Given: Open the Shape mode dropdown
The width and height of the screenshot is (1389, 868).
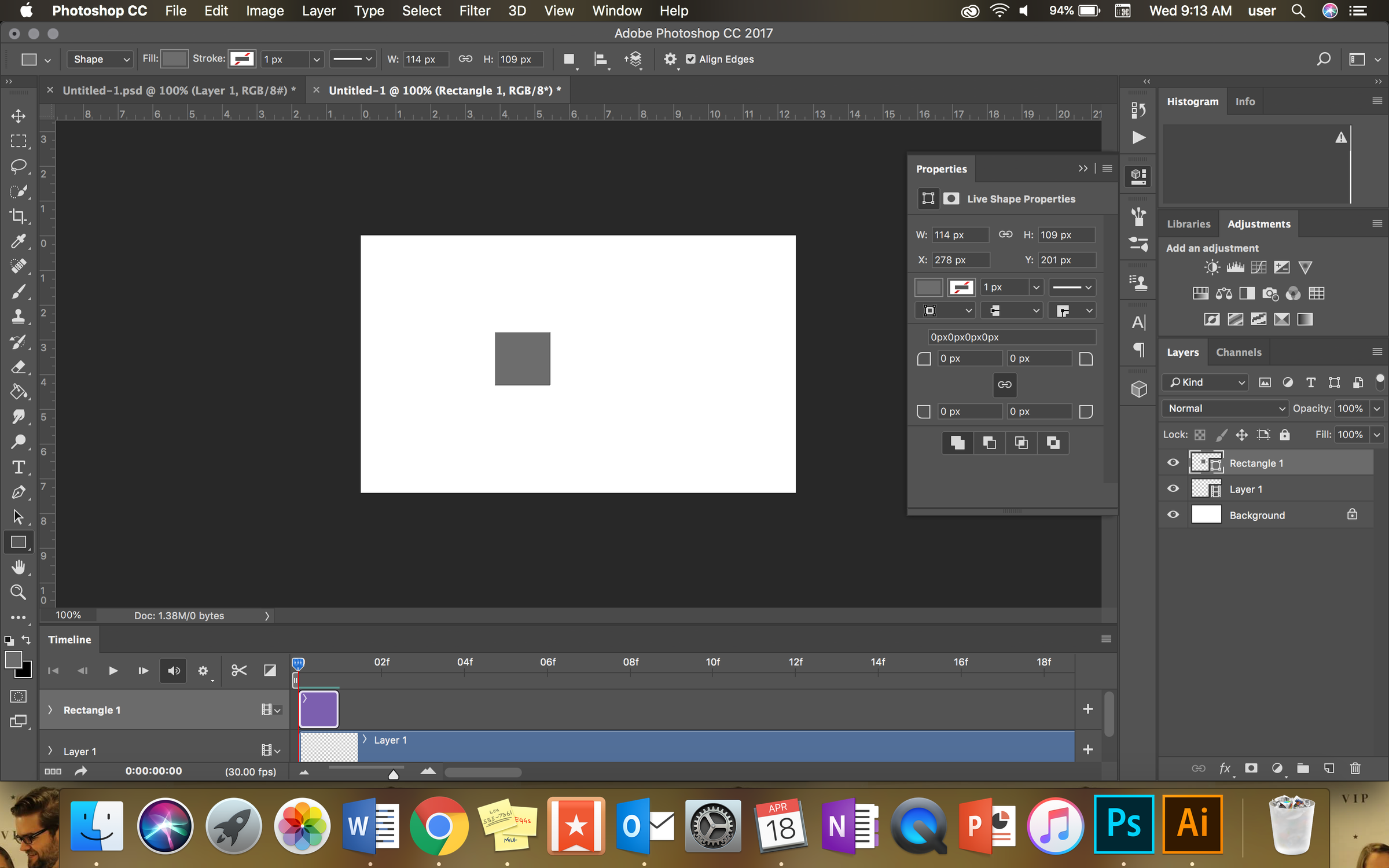Looking at the screenshot, I should tap(99, 59).
